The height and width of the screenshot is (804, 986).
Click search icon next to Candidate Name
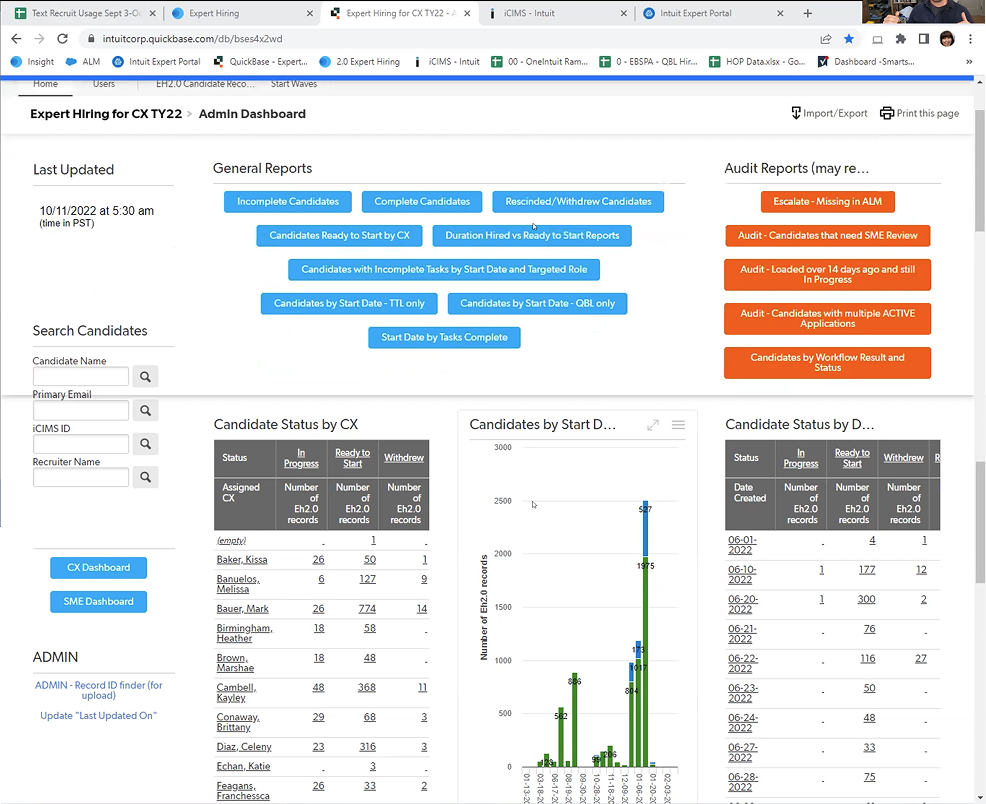(145, 377)
